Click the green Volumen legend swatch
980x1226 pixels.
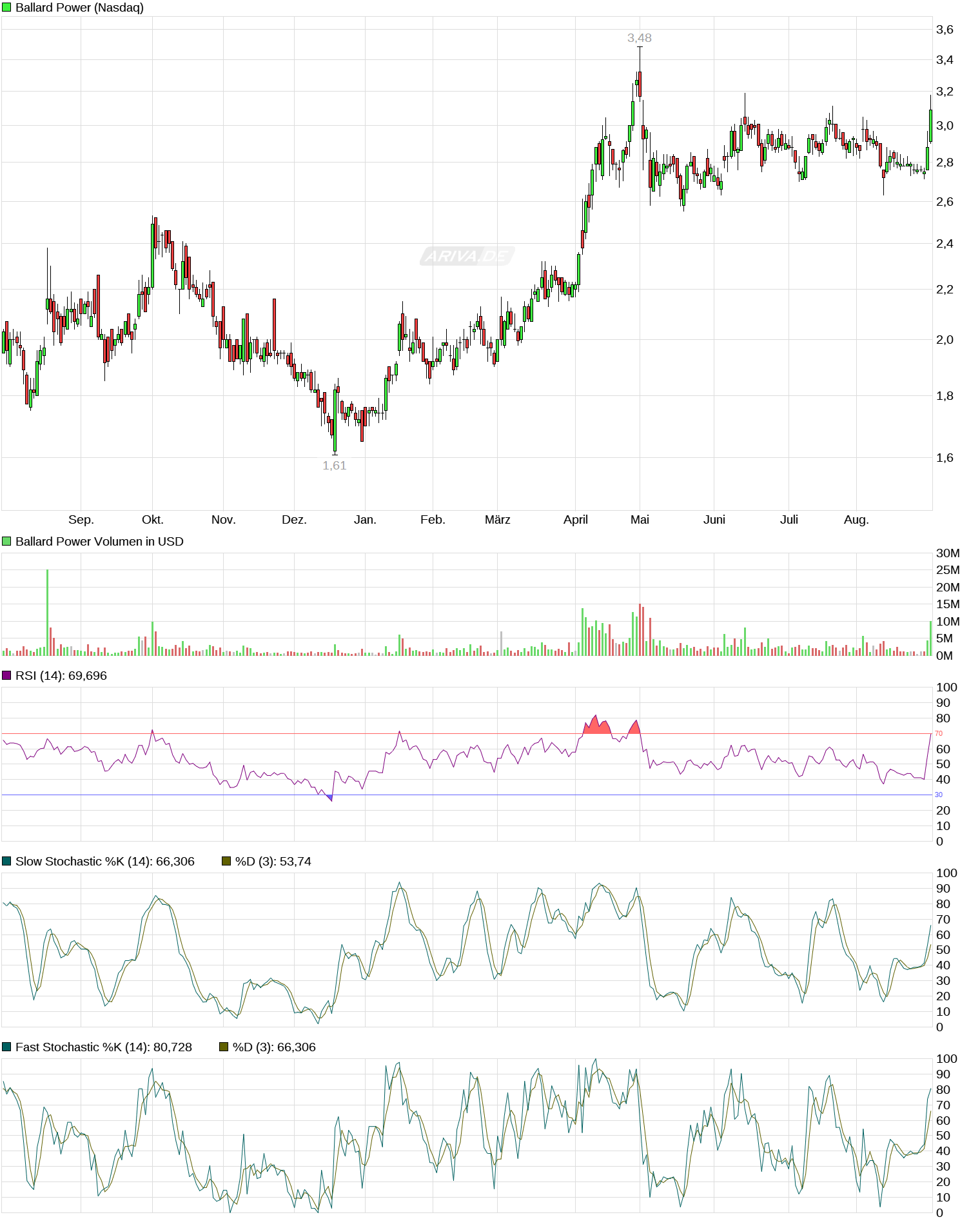point(6,542)
